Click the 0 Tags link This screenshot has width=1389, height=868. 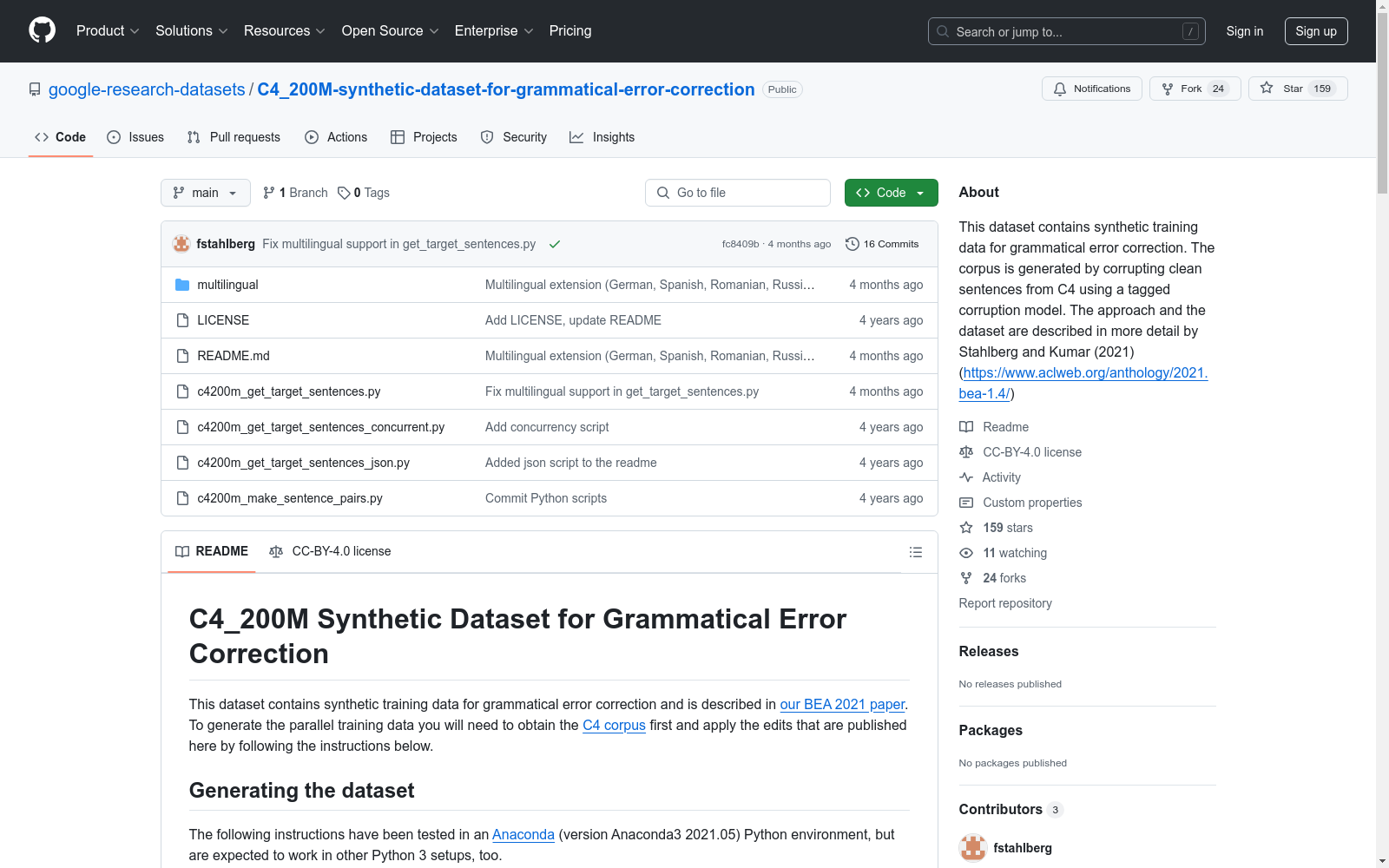point(364,193)
